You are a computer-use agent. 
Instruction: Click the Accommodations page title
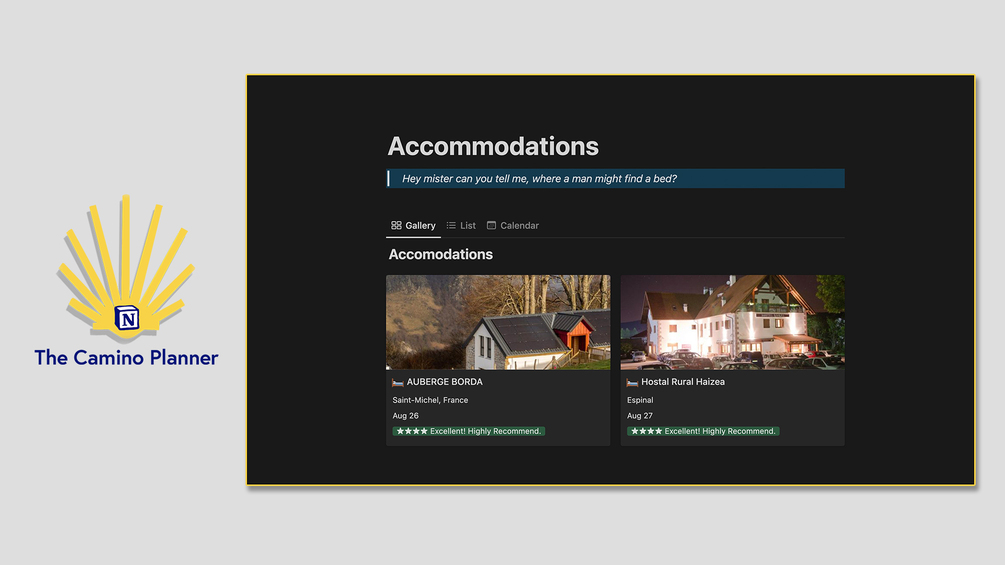pos(493,146)
